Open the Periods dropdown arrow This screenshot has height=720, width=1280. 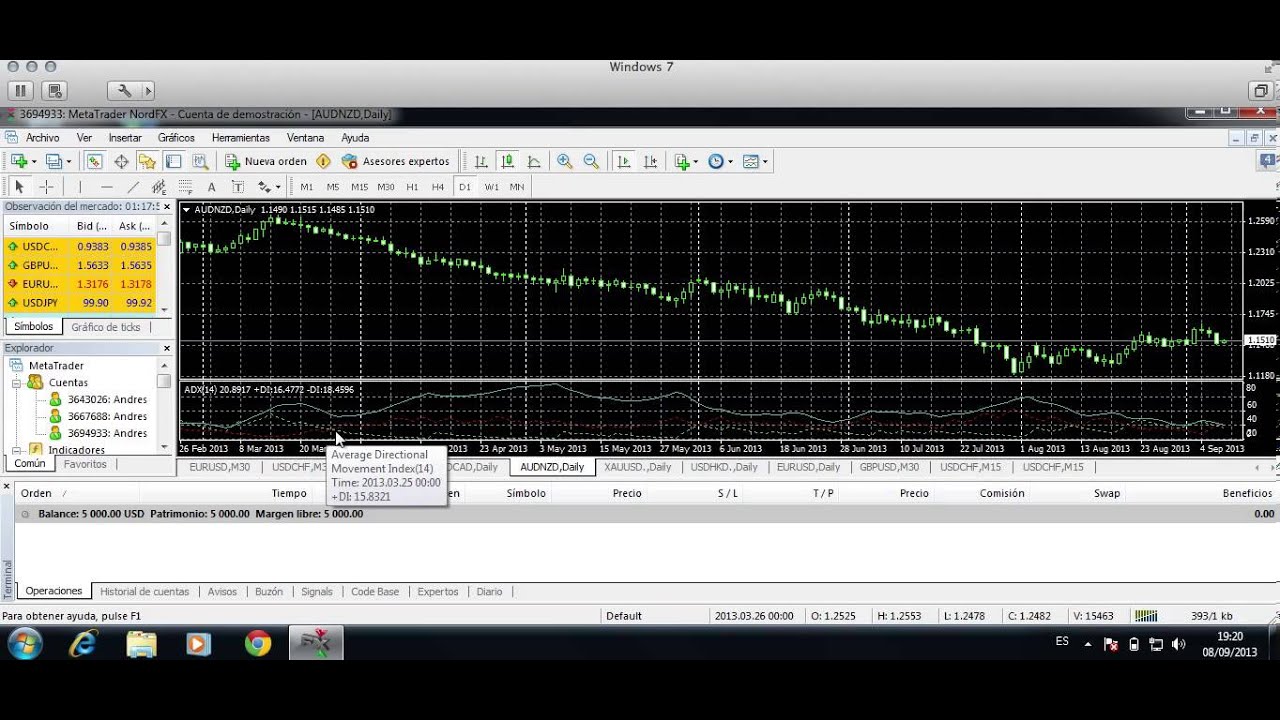point(730,162)
